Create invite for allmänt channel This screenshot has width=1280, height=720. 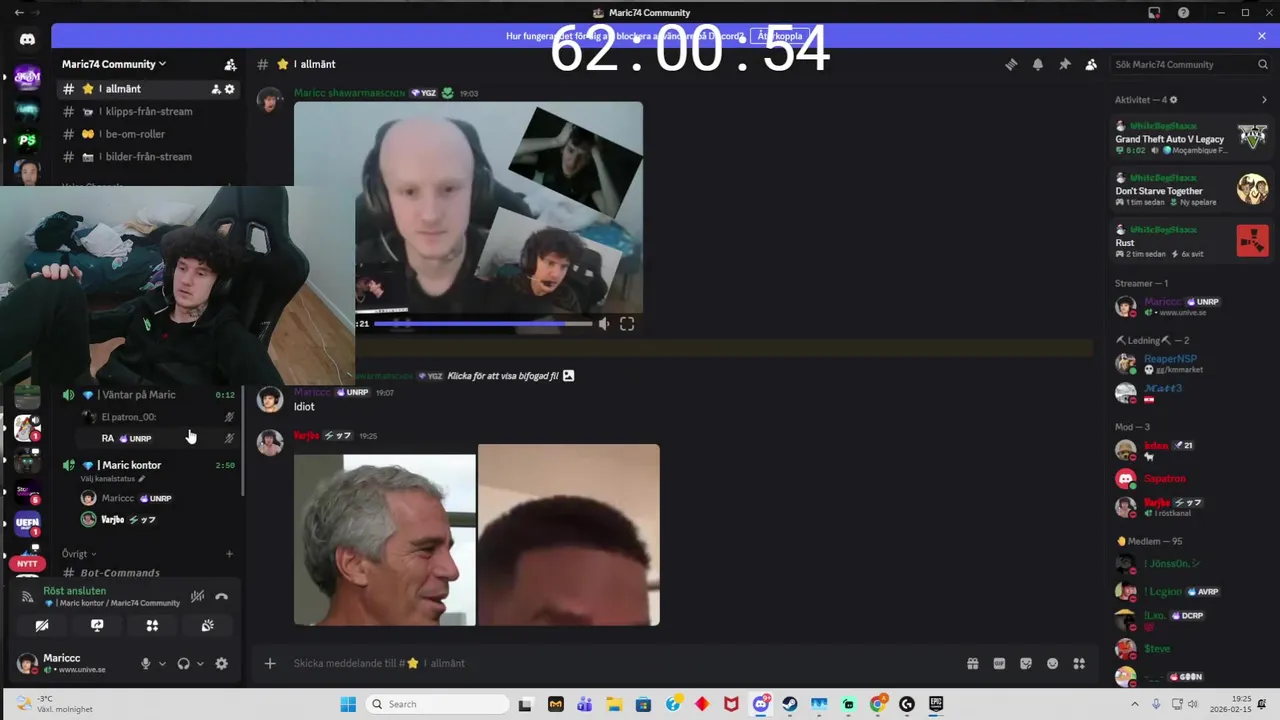(x=216, y=89)
